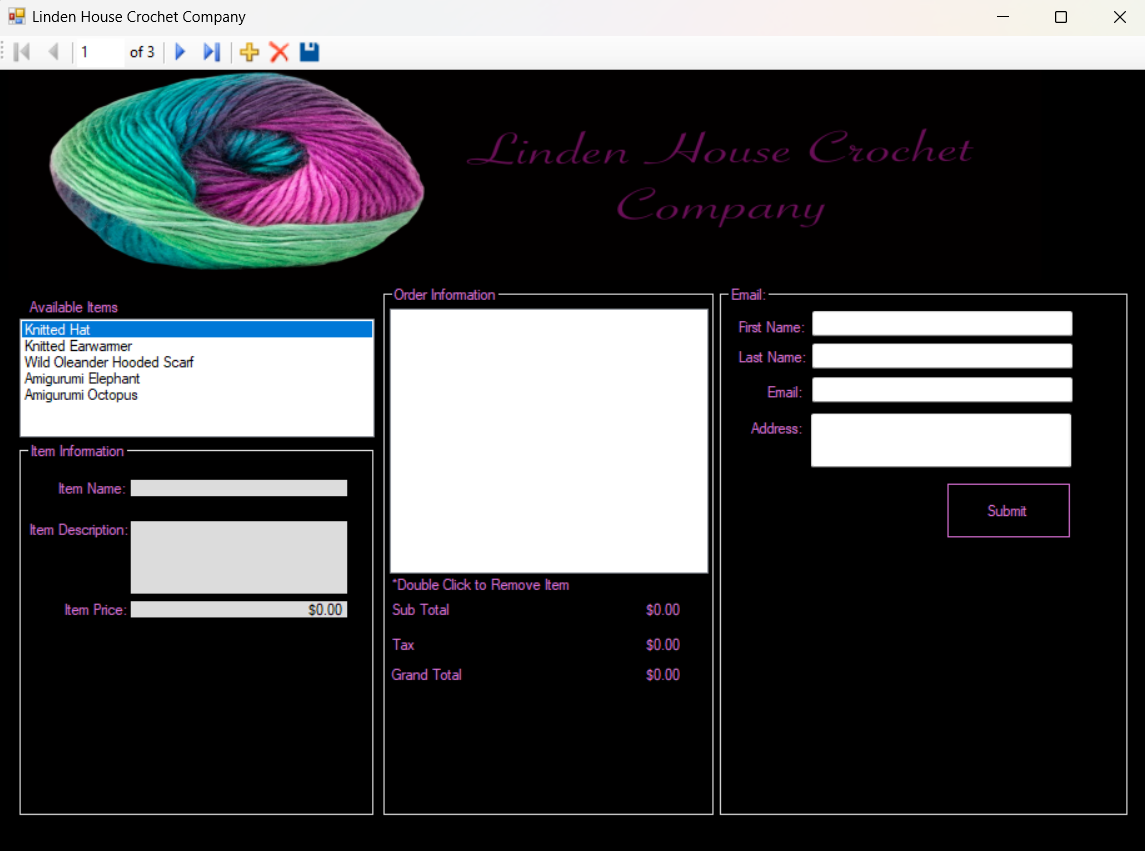Image resolution: width=1145 pixels, height=851 pixels.
Task: Click the app icon in title bar
Action: point(16,17)
